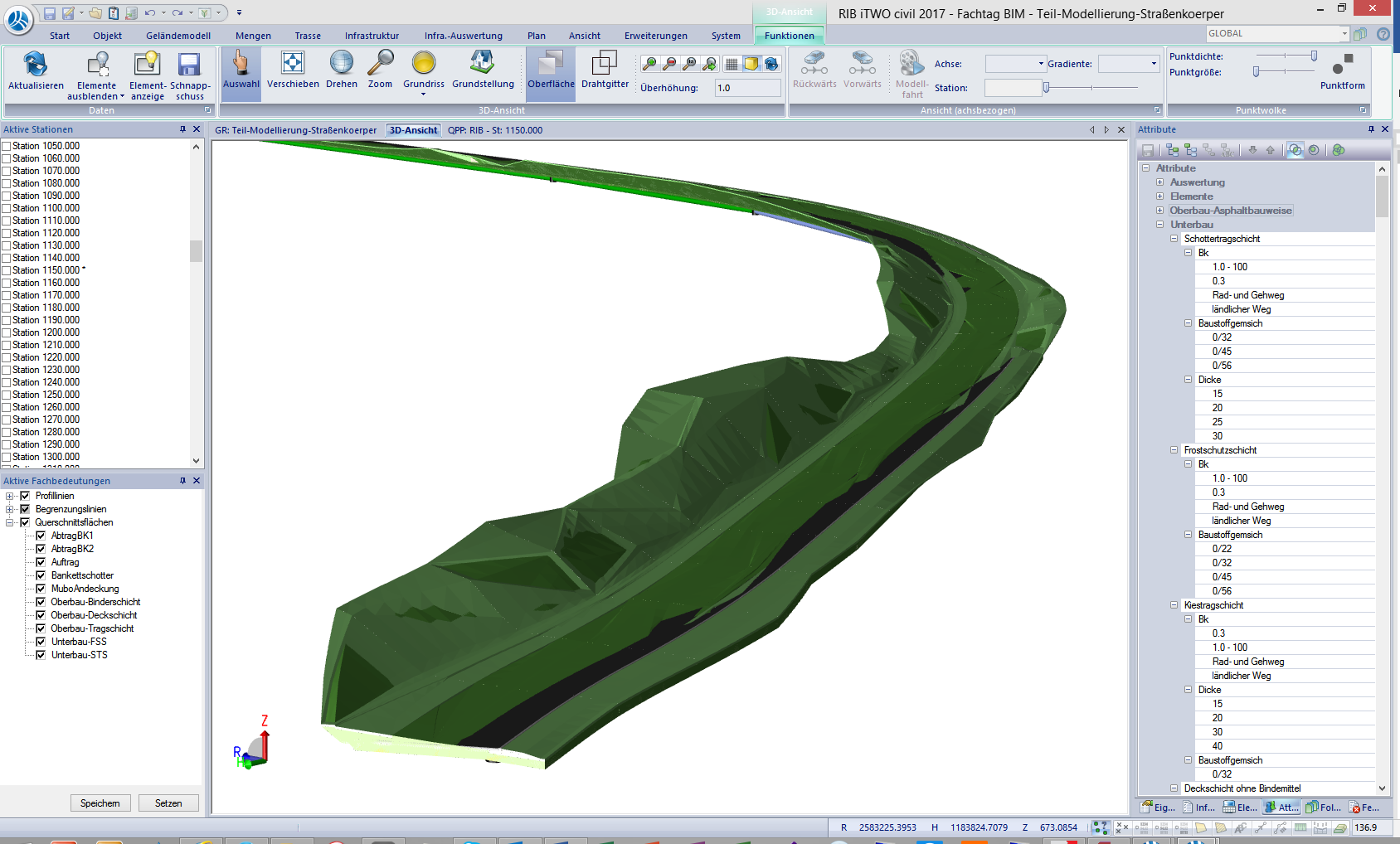Image resolution: width=1400 pixels, height=844 pixels.
Task: Collapse the Schottertragschicht attribute node
Action: pos(1174,239)
